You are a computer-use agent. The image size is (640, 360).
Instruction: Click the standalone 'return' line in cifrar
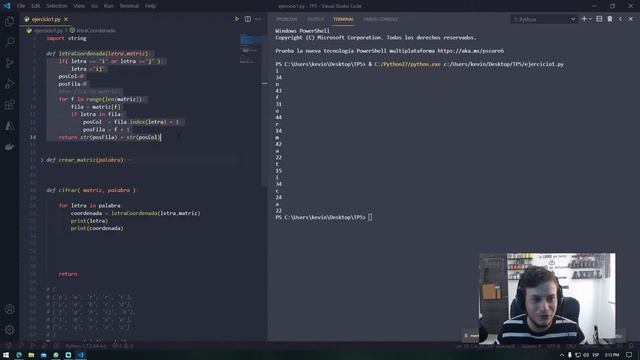click(x=68, y=274)
